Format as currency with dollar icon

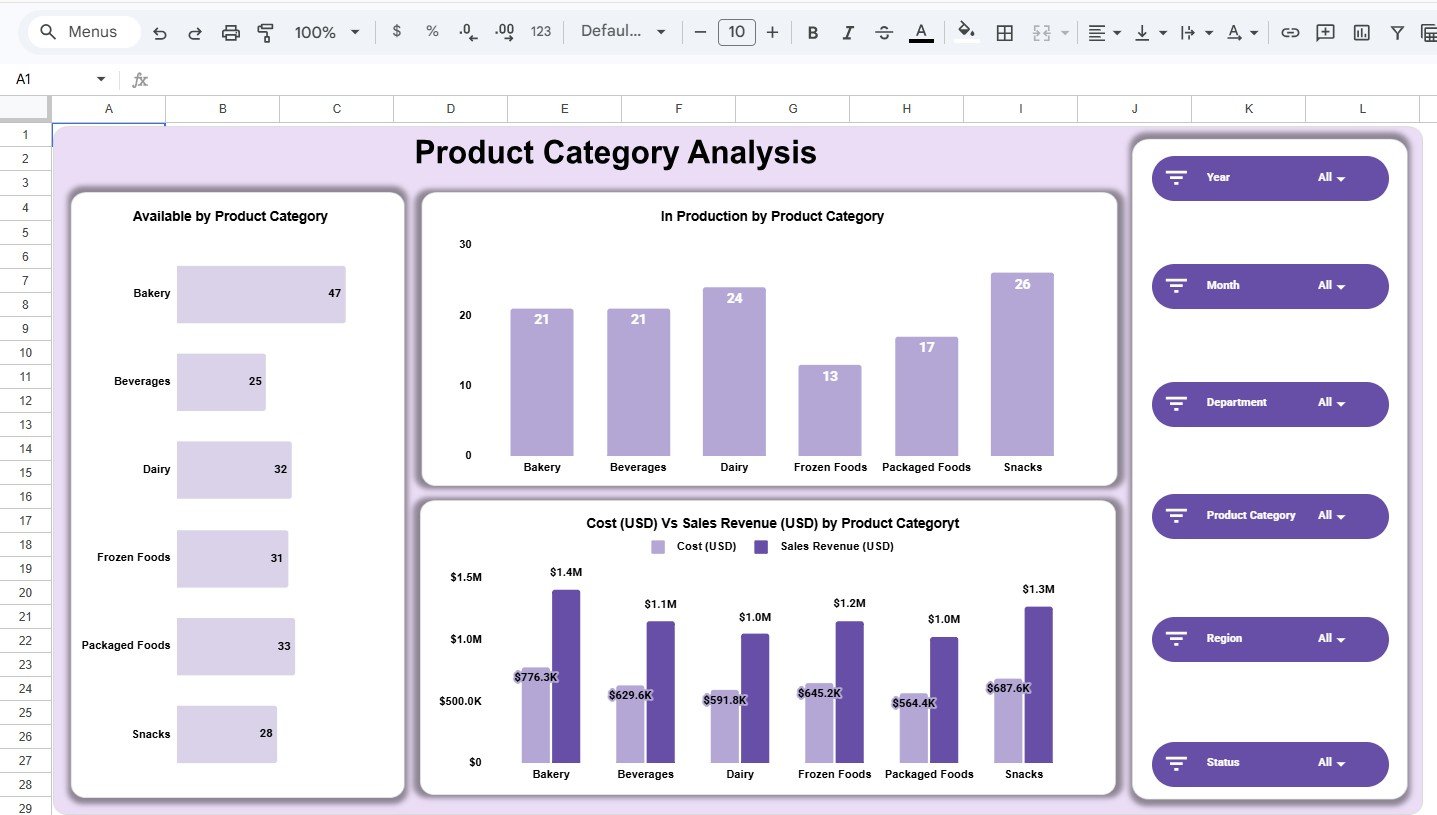(397, 32)
